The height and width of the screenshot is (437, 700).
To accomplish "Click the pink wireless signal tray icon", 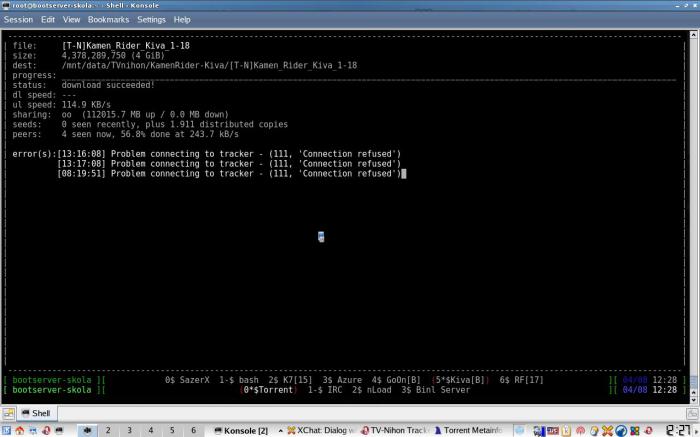I will click(x=580, y=431).
